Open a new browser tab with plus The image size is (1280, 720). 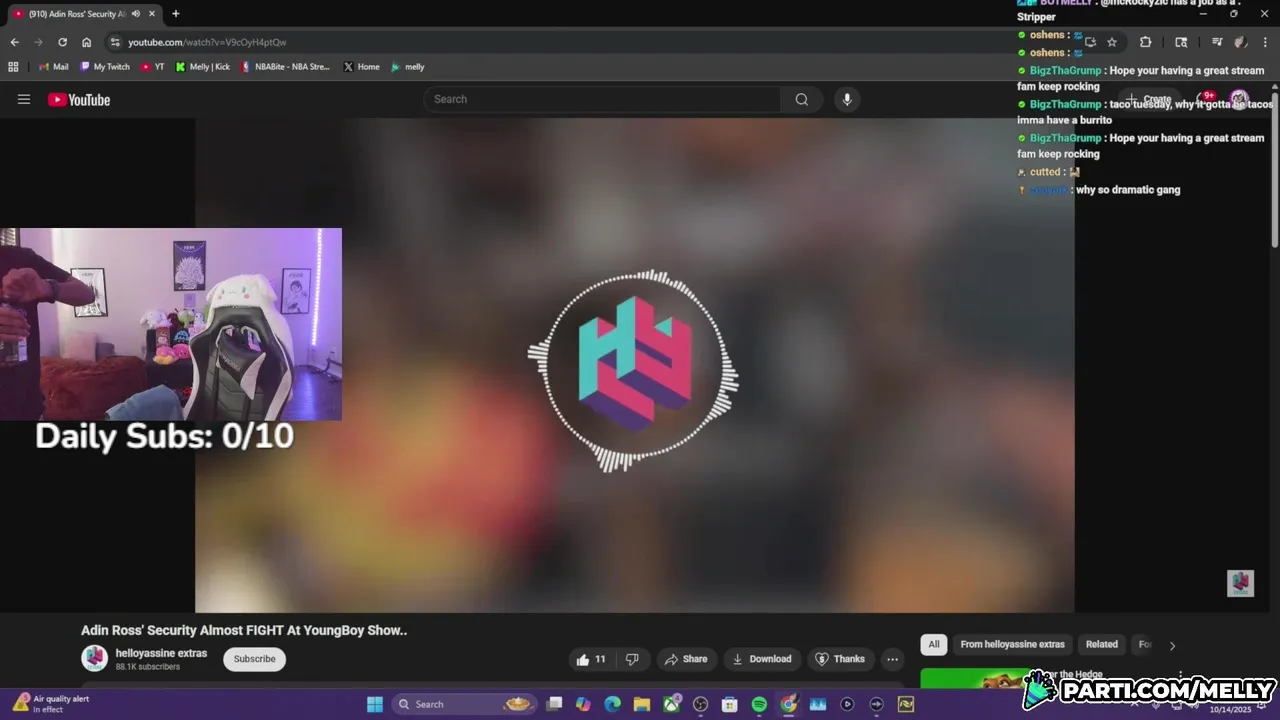click(176, 14)
